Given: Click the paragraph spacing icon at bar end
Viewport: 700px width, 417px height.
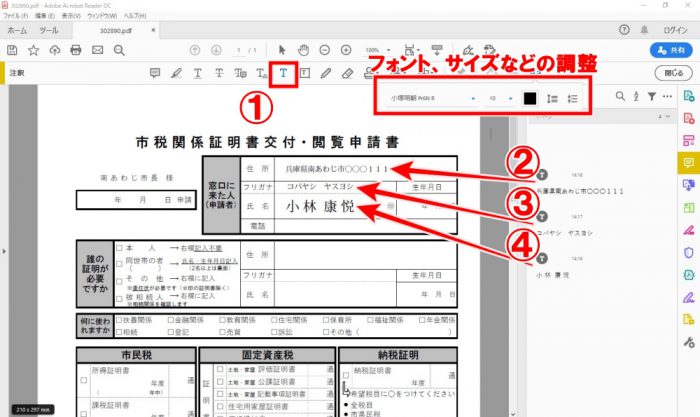Looking at the screenshot, I should click(573, 99).
